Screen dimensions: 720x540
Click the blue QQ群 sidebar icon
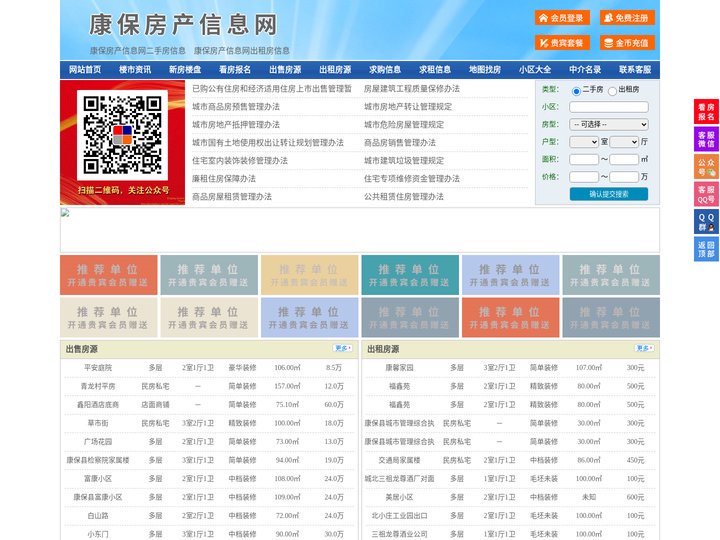706,222
